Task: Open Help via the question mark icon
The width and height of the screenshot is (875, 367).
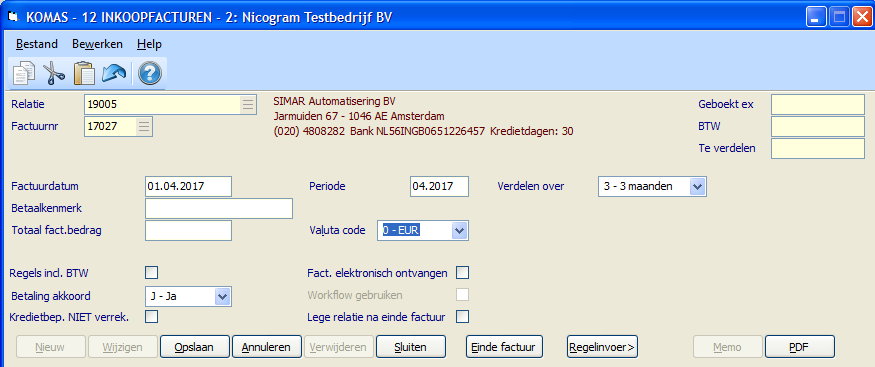Action: (150, 73)
